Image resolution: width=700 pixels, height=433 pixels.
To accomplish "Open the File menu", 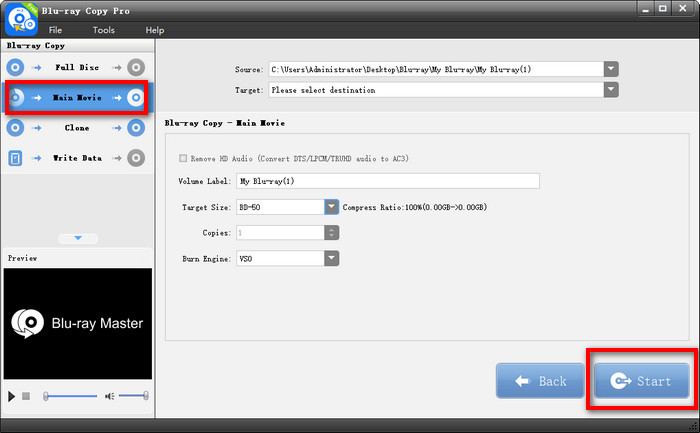I will (x=57, y=30).
